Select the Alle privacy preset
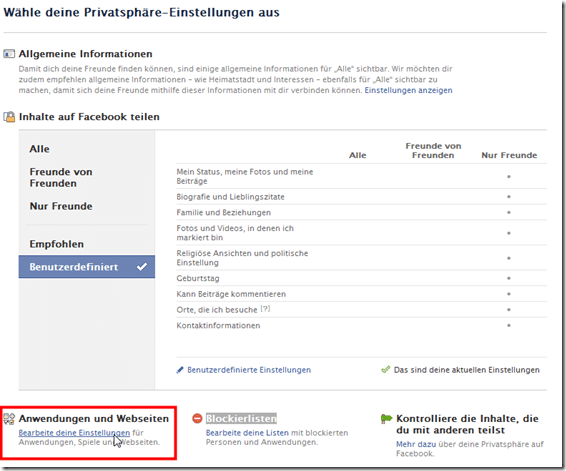This screenshot has height=471, width=566. [39, 149]
